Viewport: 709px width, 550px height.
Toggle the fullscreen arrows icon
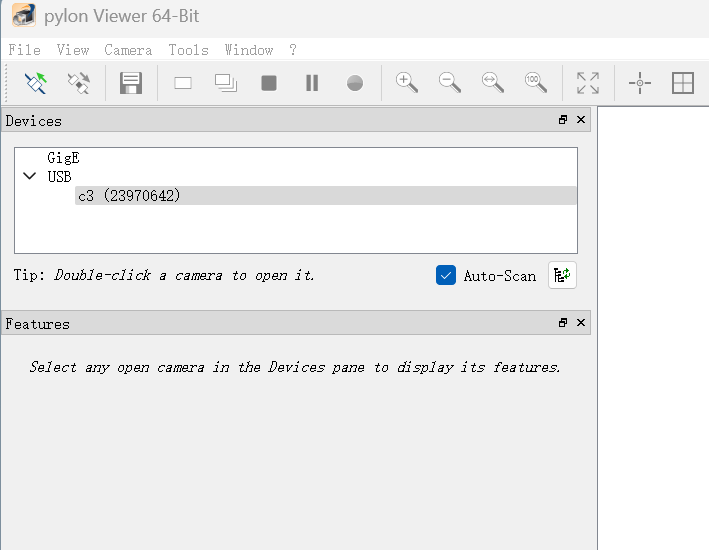(x=588, y=83)
